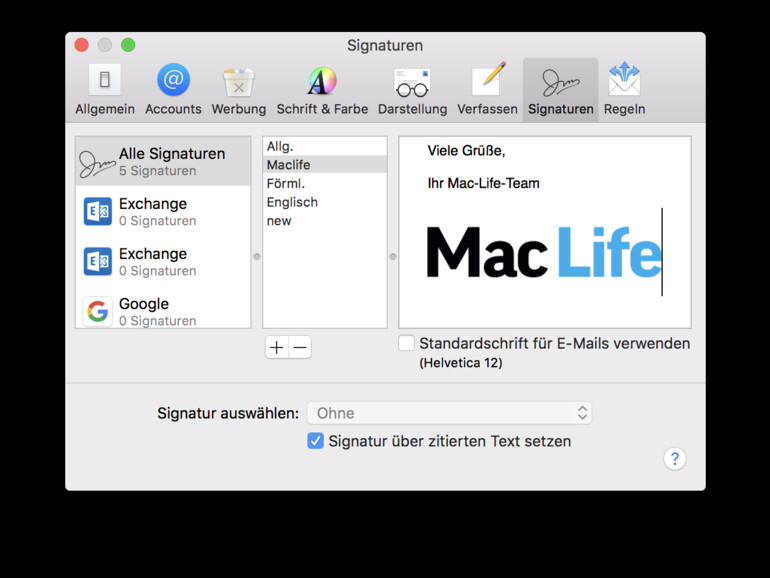Click divider handle between signature list and editor
This screenshot has height=578, width=770.
coord(393,256)
